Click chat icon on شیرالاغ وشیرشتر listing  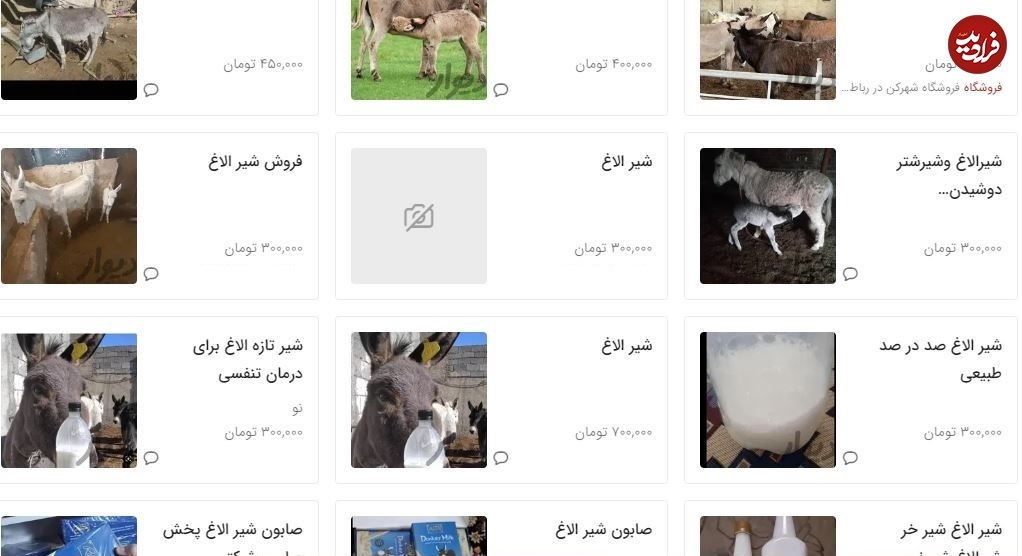point(850,273)
